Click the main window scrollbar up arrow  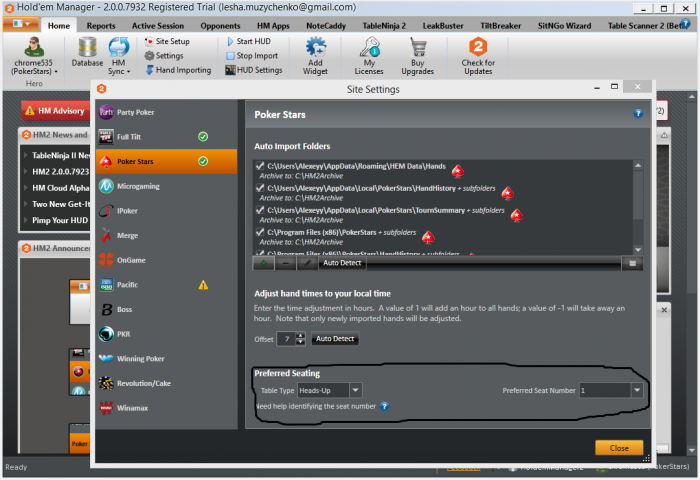click(x=692, y=96)
